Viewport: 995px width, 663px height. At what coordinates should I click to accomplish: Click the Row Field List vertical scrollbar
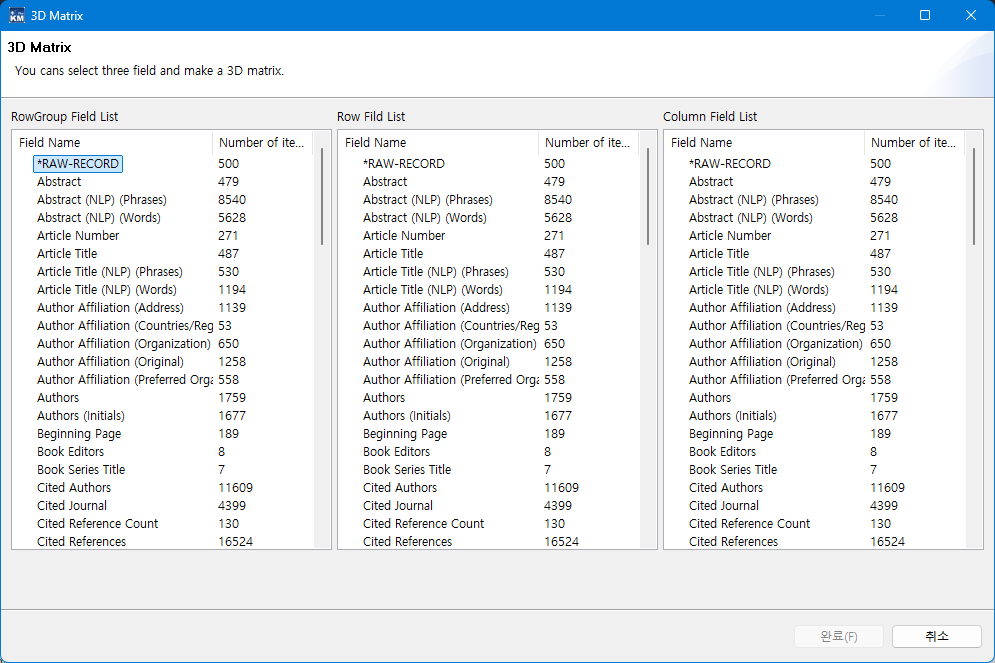648,197
